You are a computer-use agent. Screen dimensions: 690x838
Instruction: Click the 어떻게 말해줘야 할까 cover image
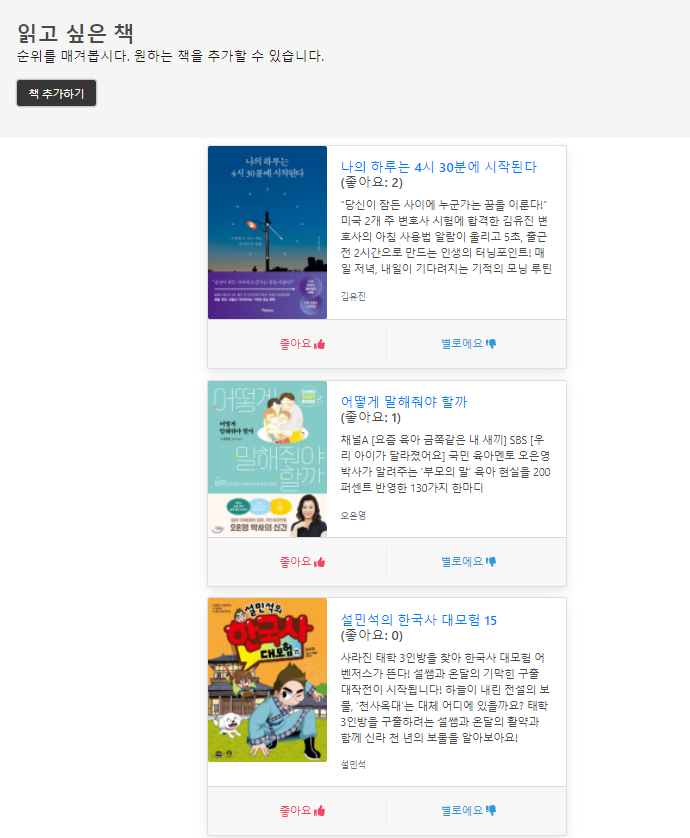(267, 459)
